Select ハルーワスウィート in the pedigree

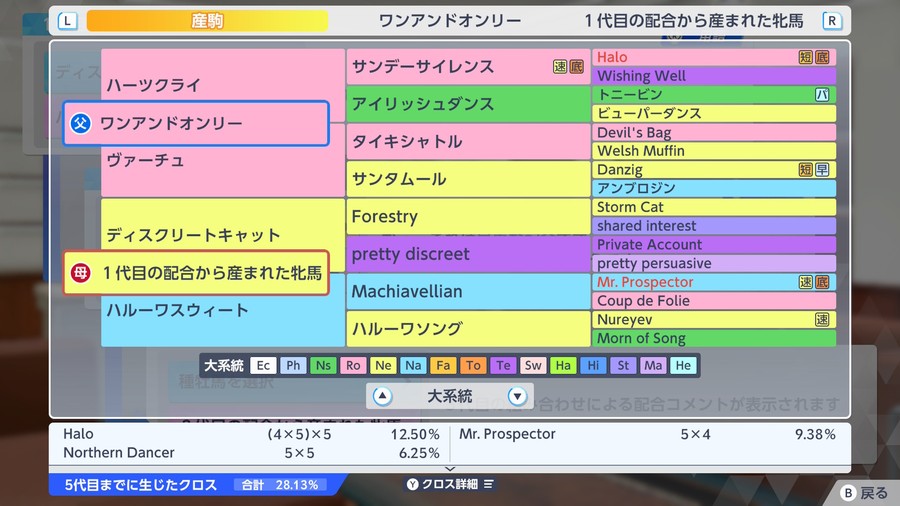pyautogui.click(x=177, y=310)
